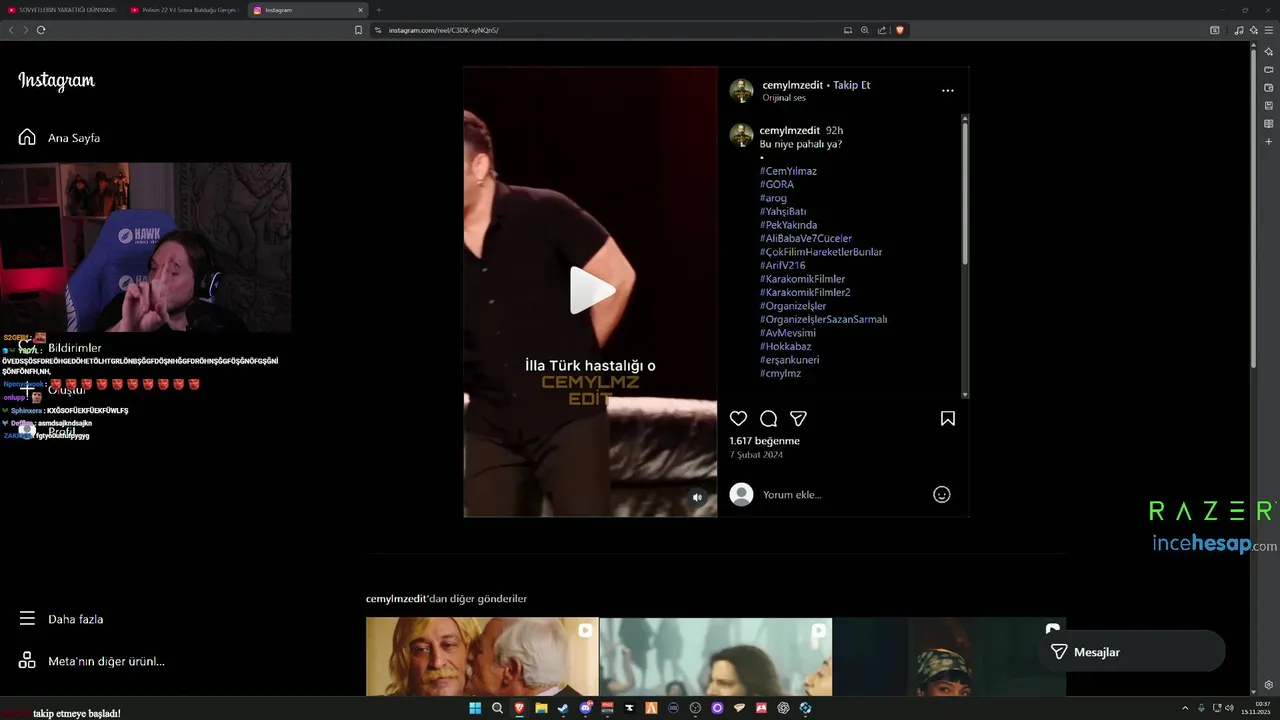Open the #YahşiBatı hashtag
The width and height of the screenshot is (1280, 720).
(x=783, y=211)
